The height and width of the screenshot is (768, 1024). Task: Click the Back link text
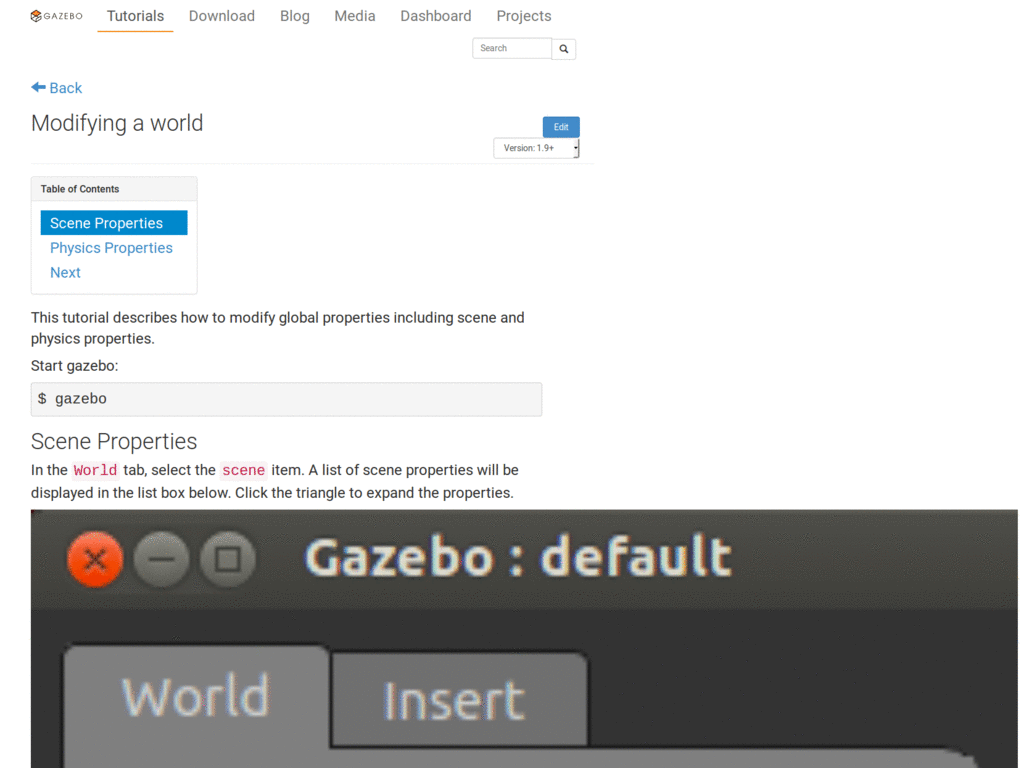point(66,88)
